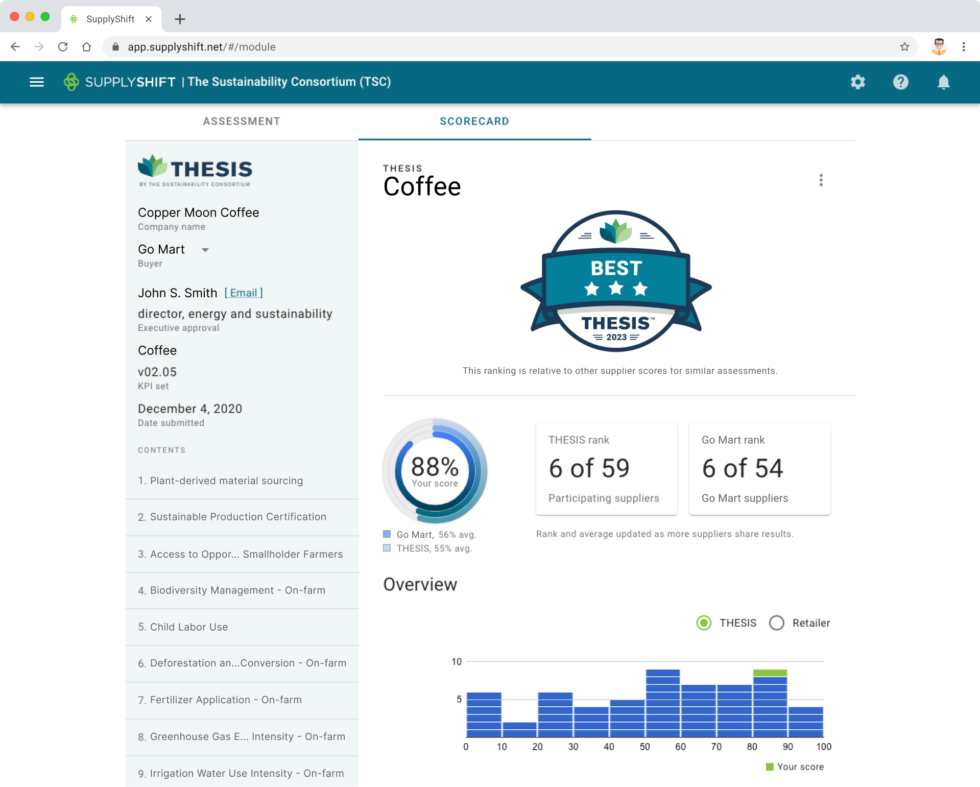Click the 88% score donut chart

click(435, 471)
